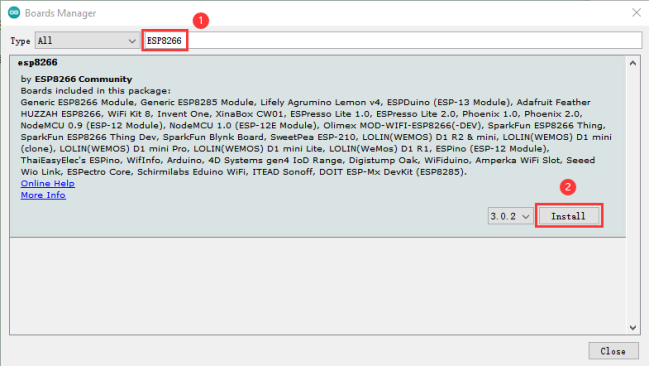650x366 pixels.
Task: Select the esp8266 package title
Action: click(x=38, y=63)
